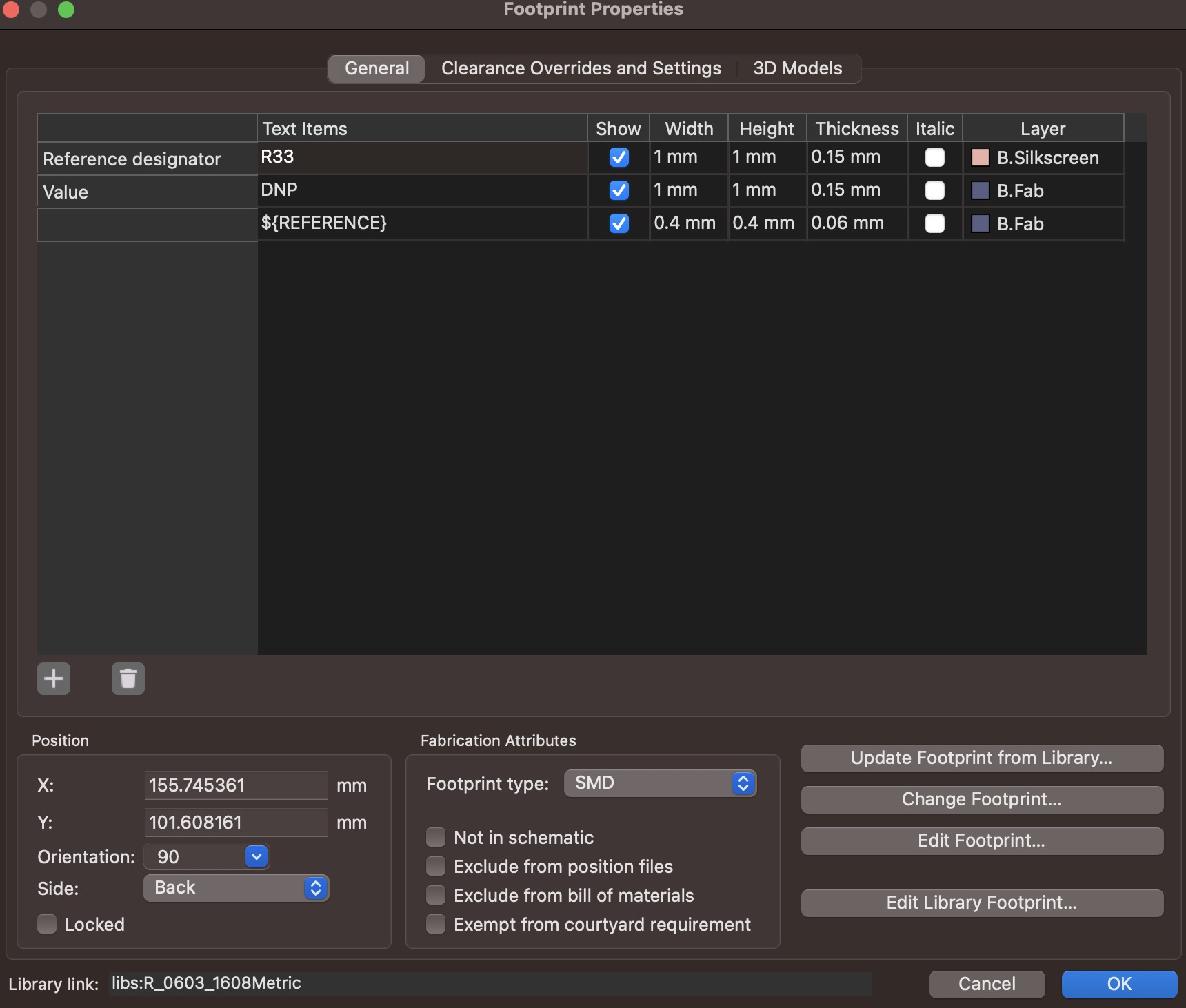1186x1008 pixels.
Task: Open B.Fab layer selector for ${REFERENCE} row
Action: [x=1043, y=224]
